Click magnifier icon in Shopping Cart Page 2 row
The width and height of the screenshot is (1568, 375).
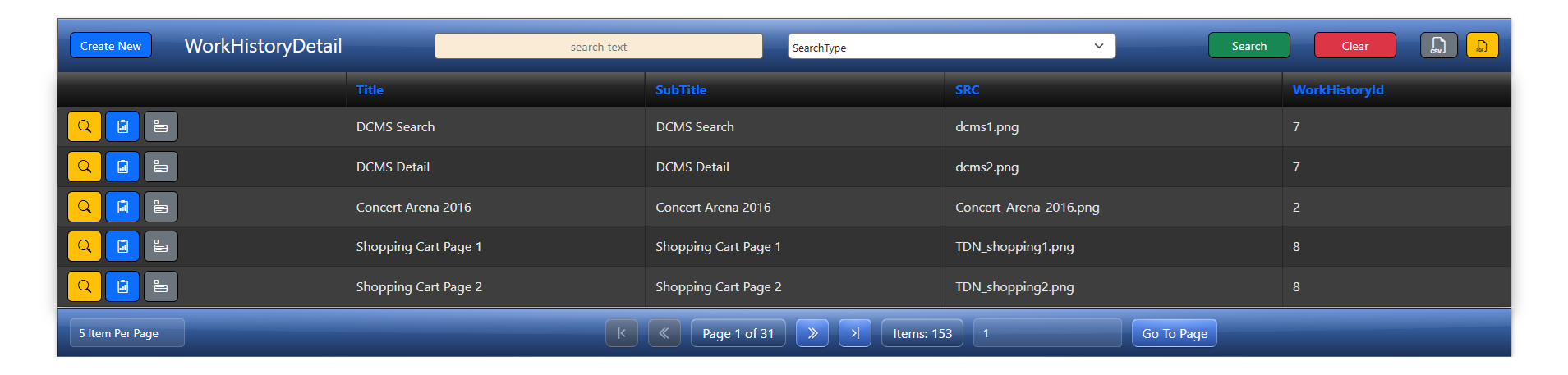85,286
